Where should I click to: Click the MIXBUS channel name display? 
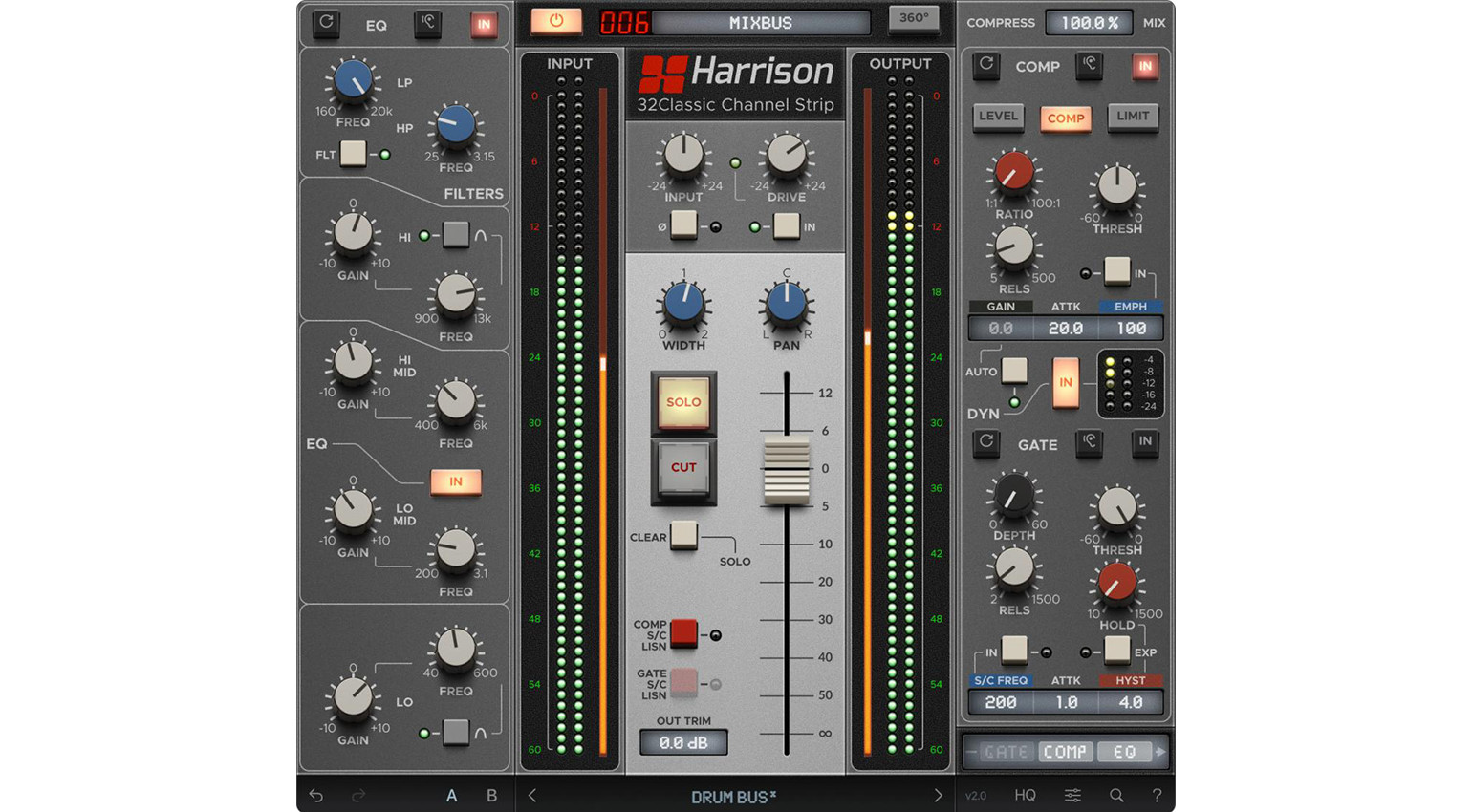click(x=761, y=22)
